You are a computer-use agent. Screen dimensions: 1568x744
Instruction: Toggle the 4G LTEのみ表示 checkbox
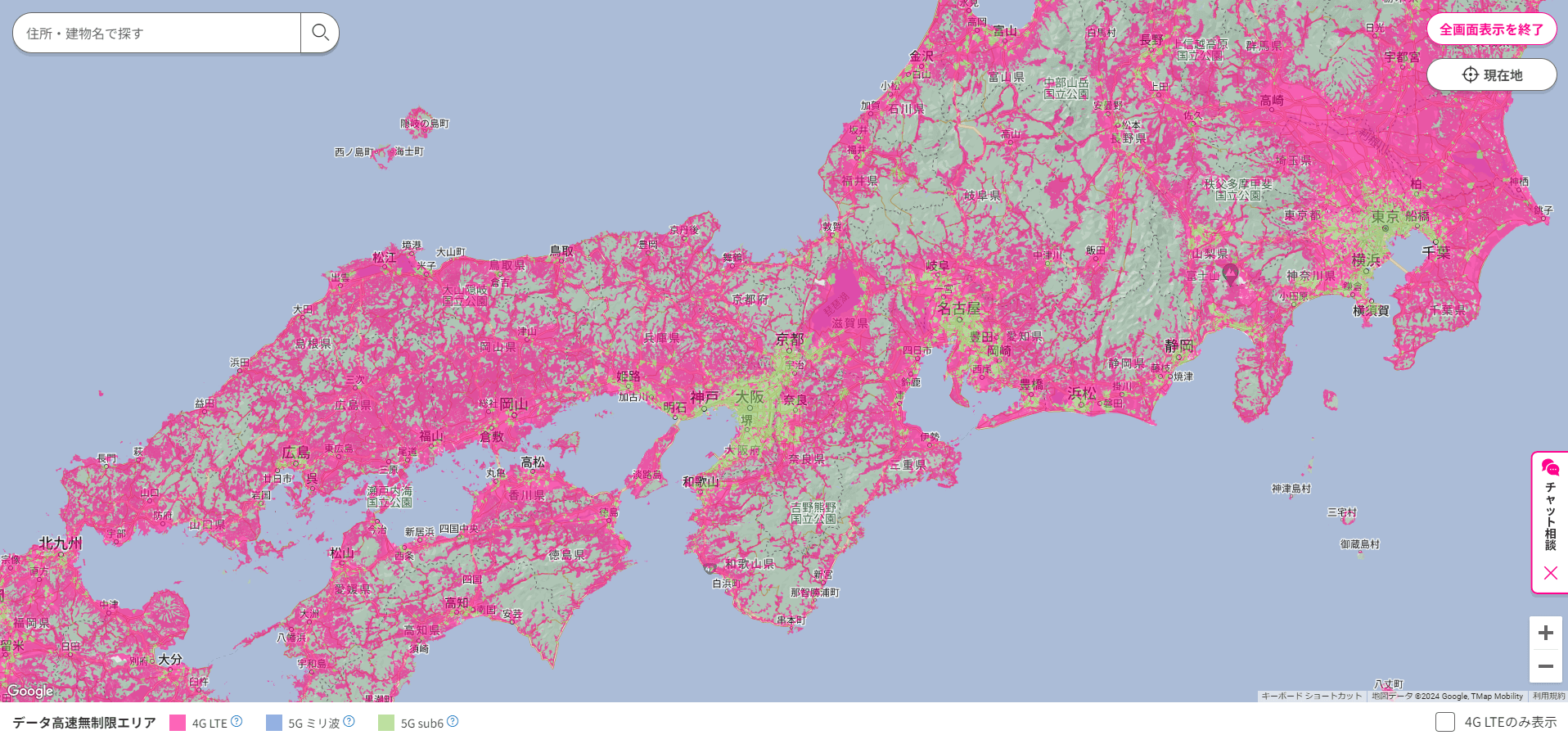[x=1445, y=722]
